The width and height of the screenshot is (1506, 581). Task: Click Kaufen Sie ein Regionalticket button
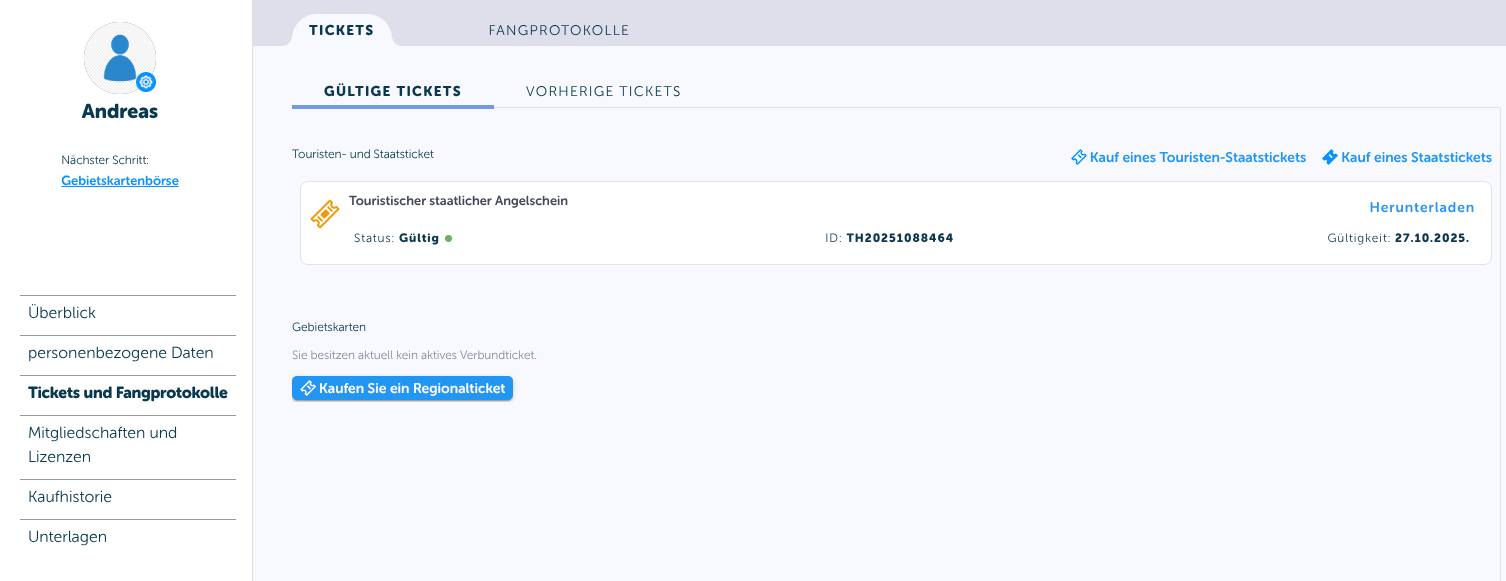402,388
